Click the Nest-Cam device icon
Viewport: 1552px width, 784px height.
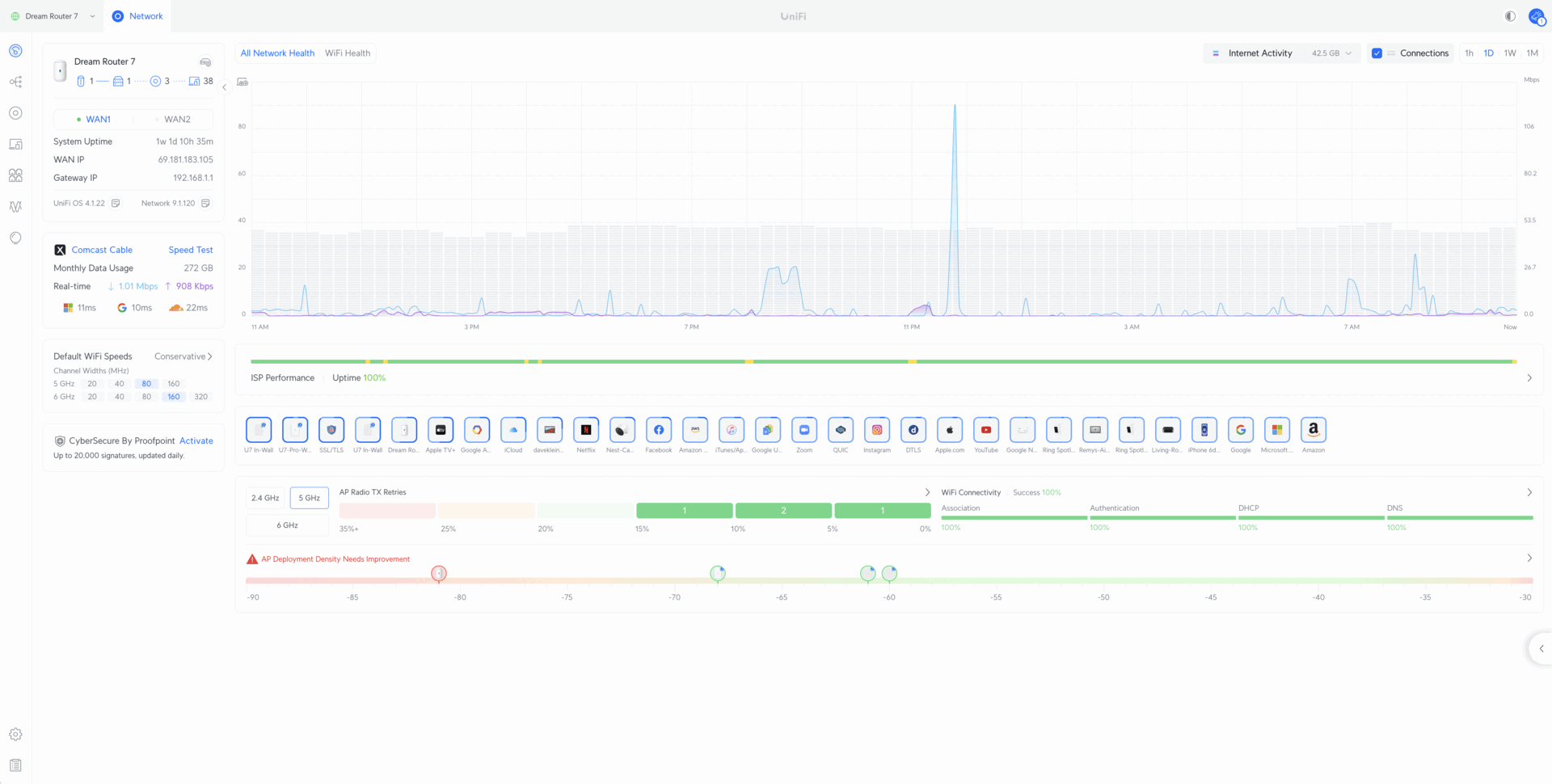622,430
